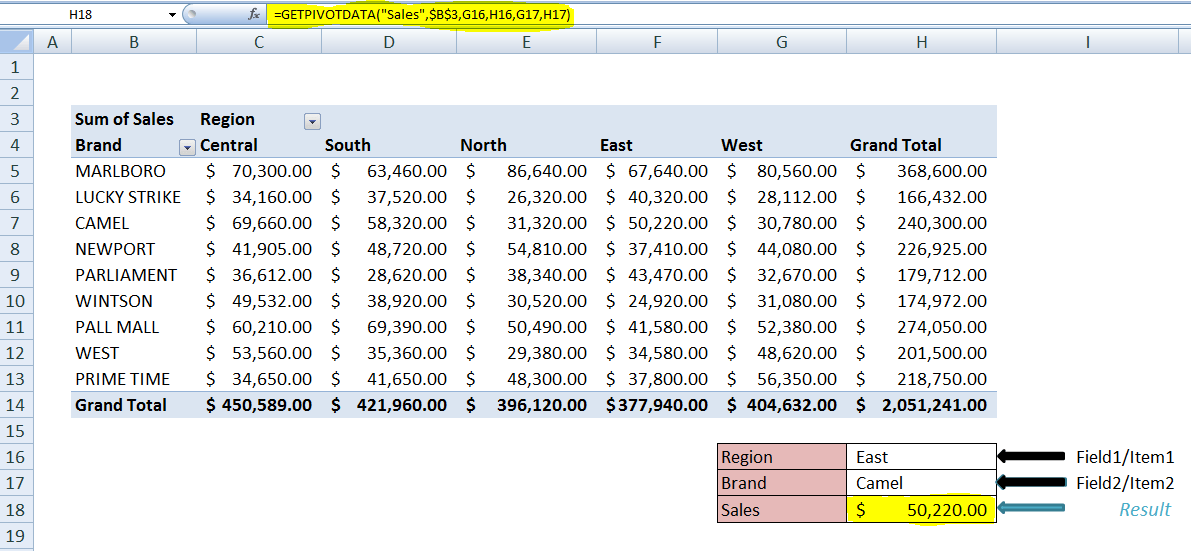Click the Central column heading cell
The height and width of the screenshot is (551, 1191).
point(259,145)
